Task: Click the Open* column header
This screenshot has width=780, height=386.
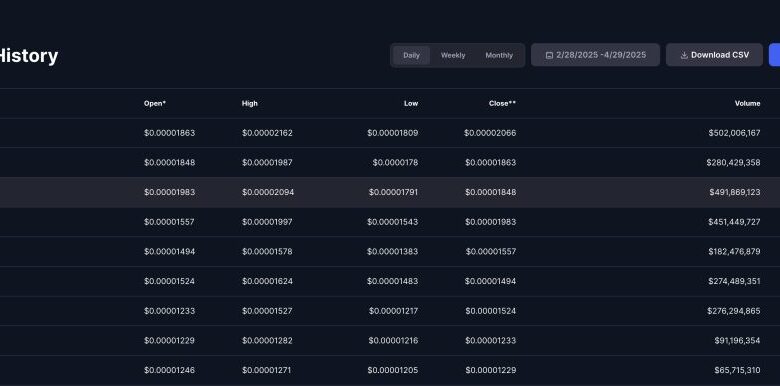Action: click(155, 103)
